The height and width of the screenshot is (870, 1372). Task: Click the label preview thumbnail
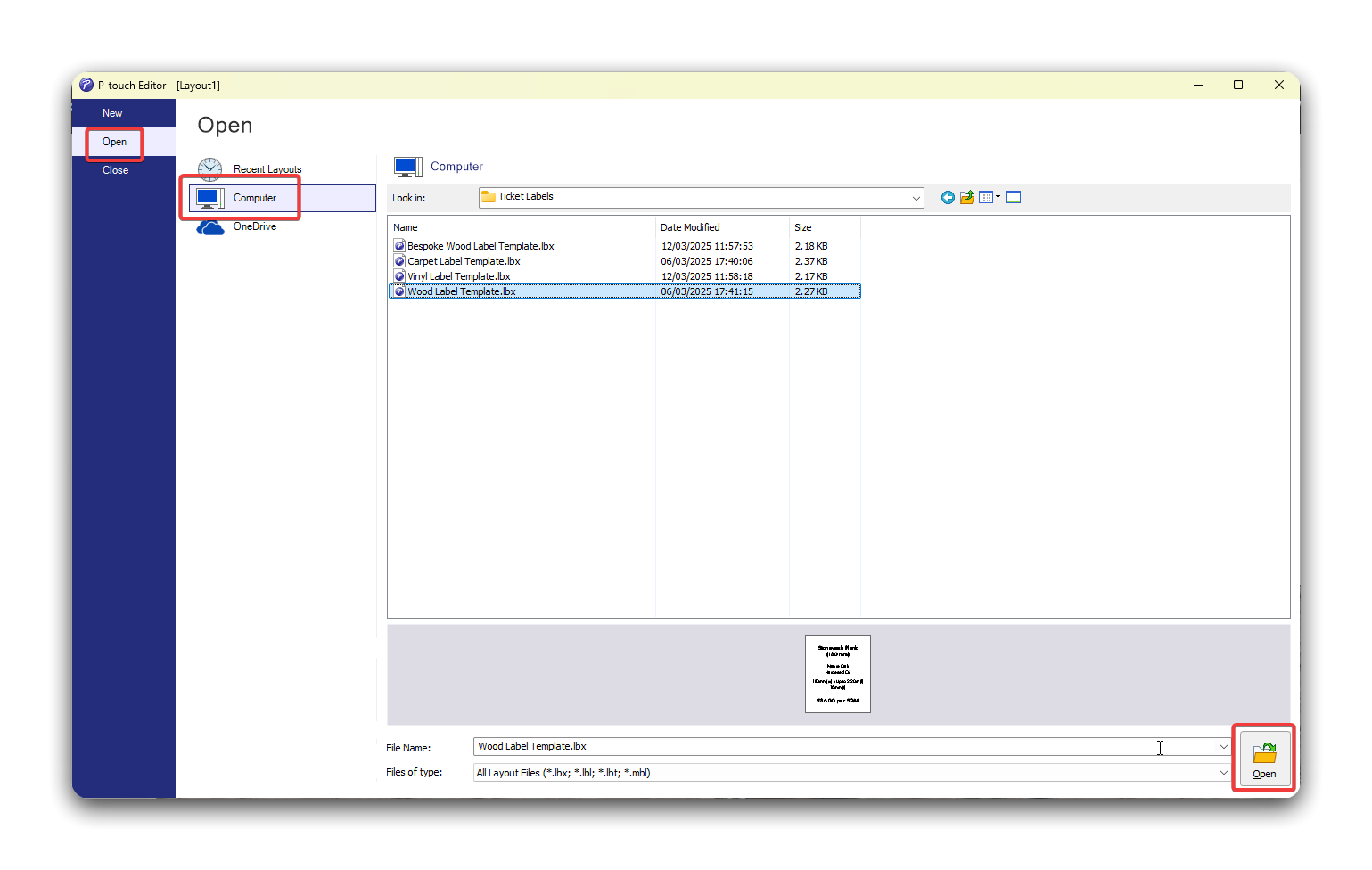click(x=837, y=674)
